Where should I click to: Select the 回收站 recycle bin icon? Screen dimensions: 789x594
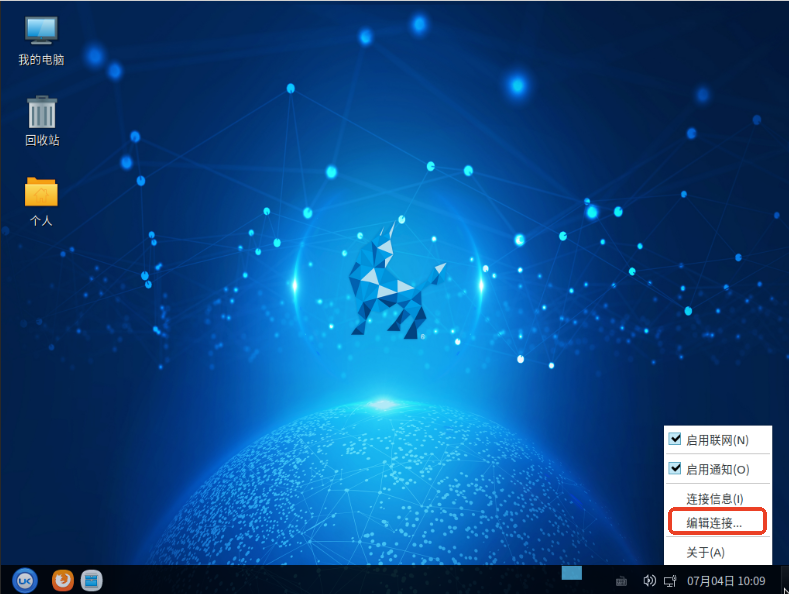tap(42, 121)
